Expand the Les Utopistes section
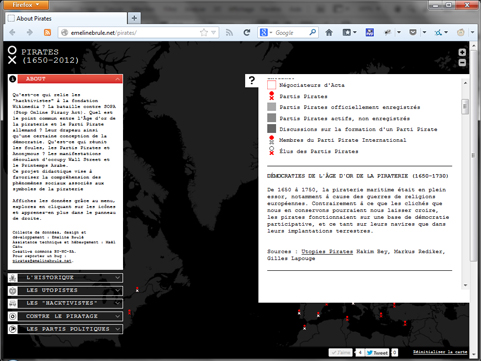This screenshot has width=481, height=361. [x=70, y=290]
